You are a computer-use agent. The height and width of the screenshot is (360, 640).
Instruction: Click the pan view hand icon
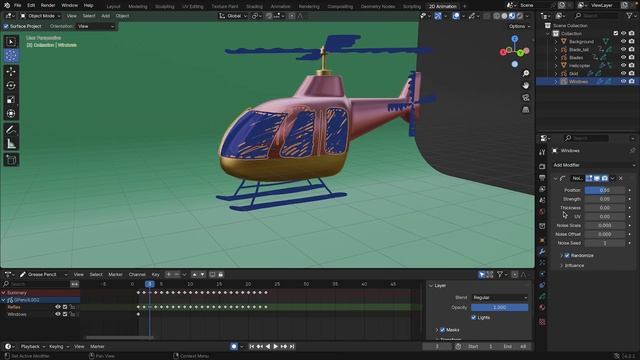pos(526,85)
